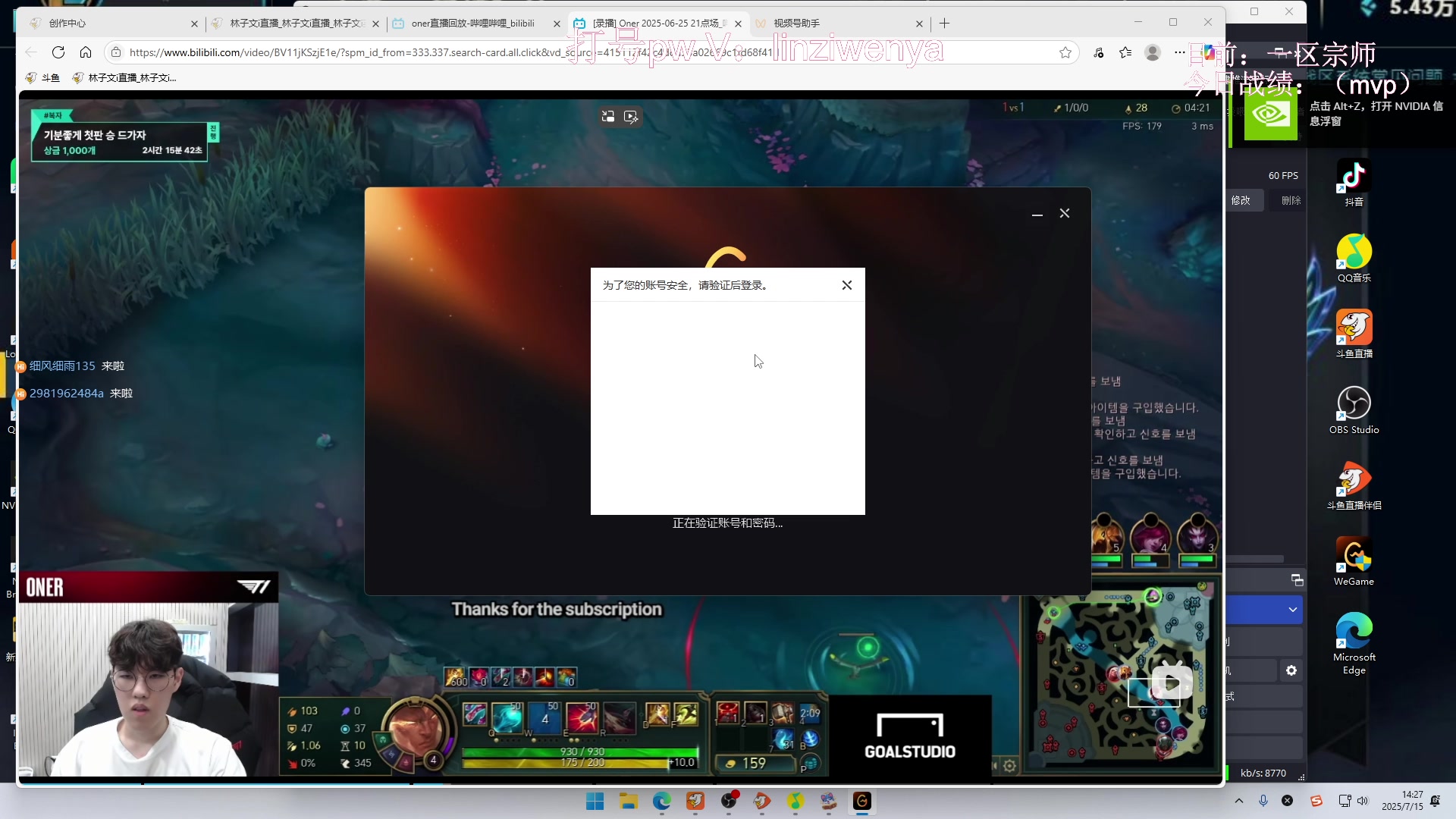Image resolution: width=1456 pixels, height=819 pixels.
Task: Click the gear icon in the background panel
Action: point(1291,670)
